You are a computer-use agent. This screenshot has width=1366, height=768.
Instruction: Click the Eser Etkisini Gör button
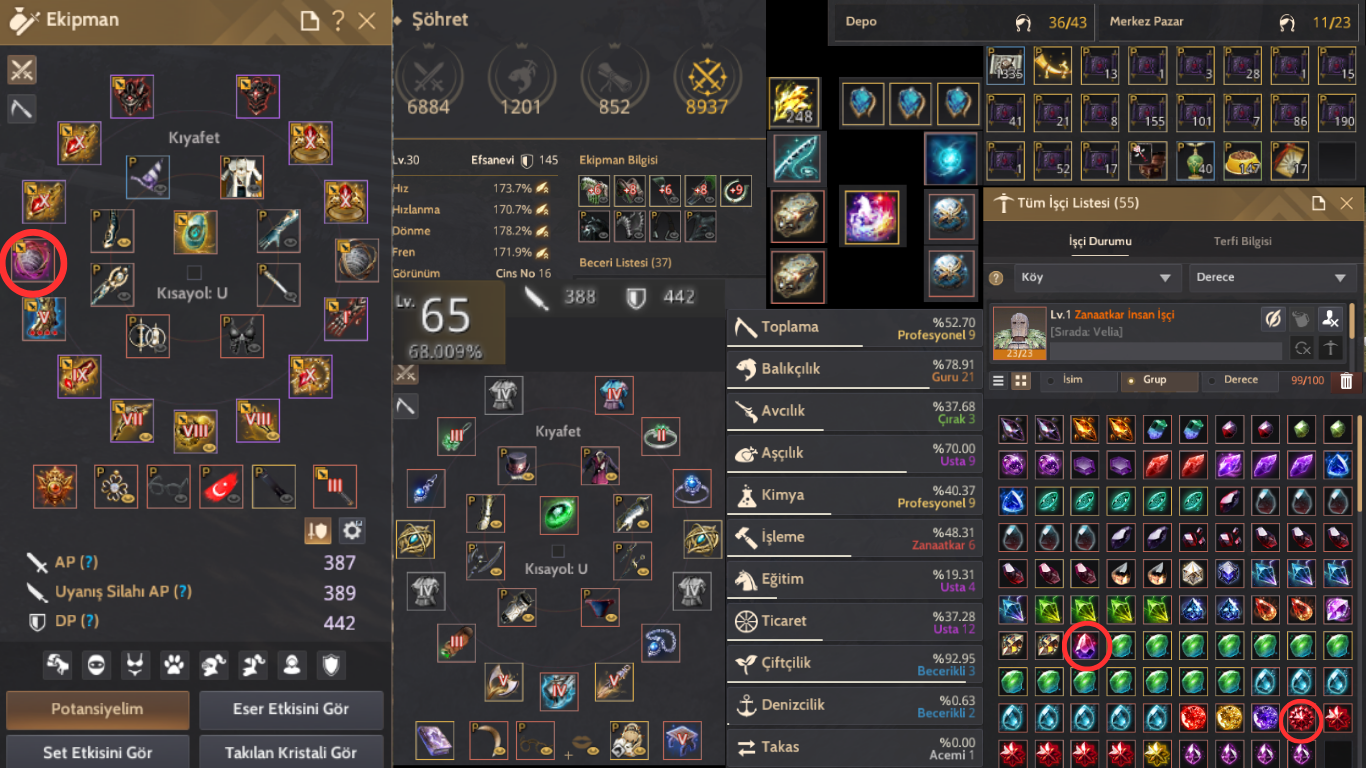pyautogui.click(x=291, y=709)
